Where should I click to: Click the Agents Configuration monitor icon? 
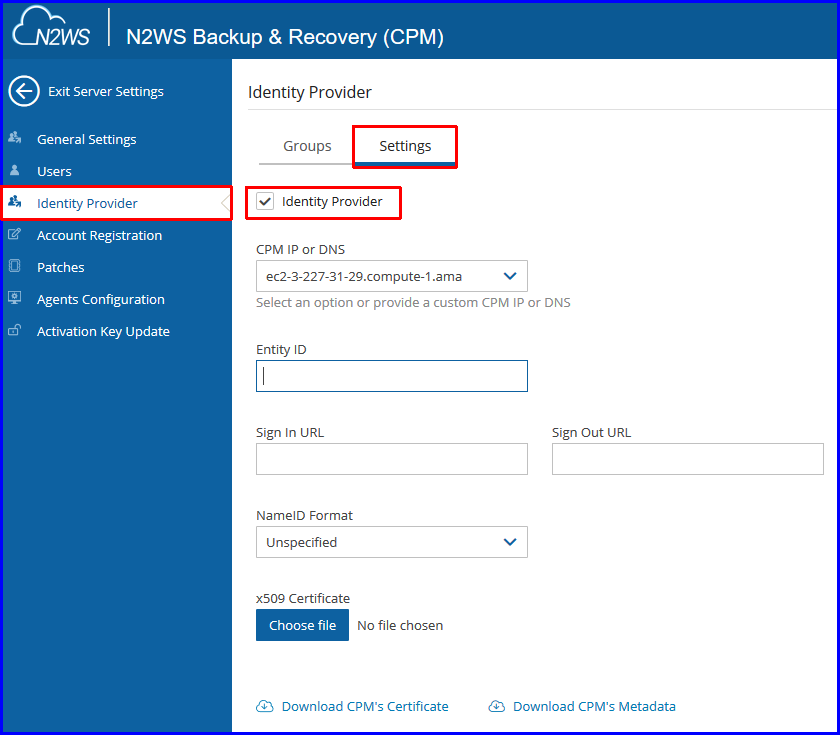(14, 298)
